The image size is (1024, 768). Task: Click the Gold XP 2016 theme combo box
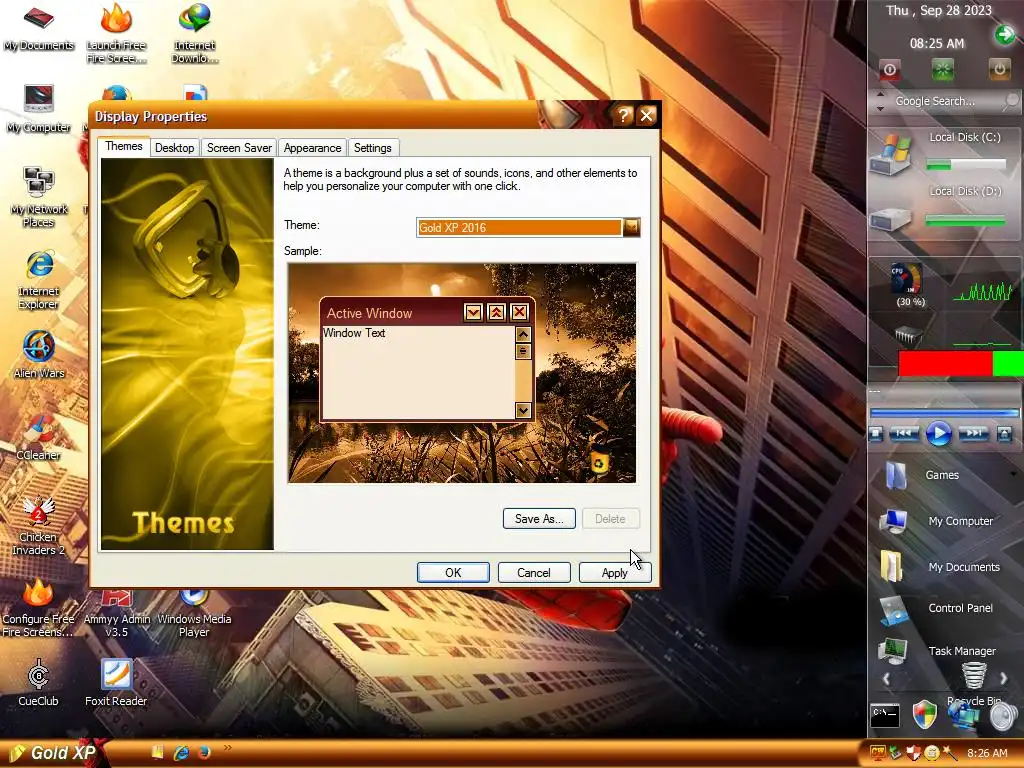[x=528, y=227]
